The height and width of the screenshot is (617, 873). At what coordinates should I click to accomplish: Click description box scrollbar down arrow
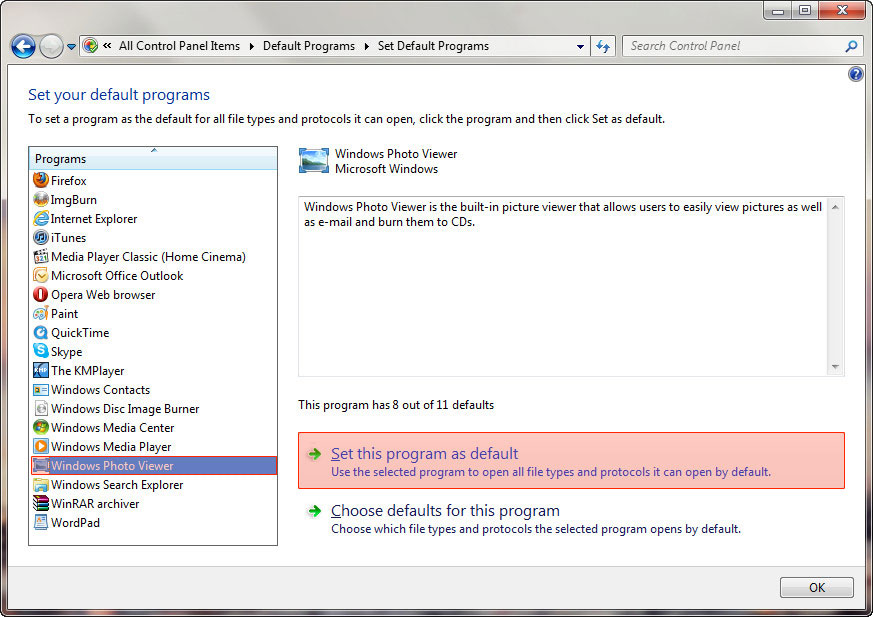835,366
